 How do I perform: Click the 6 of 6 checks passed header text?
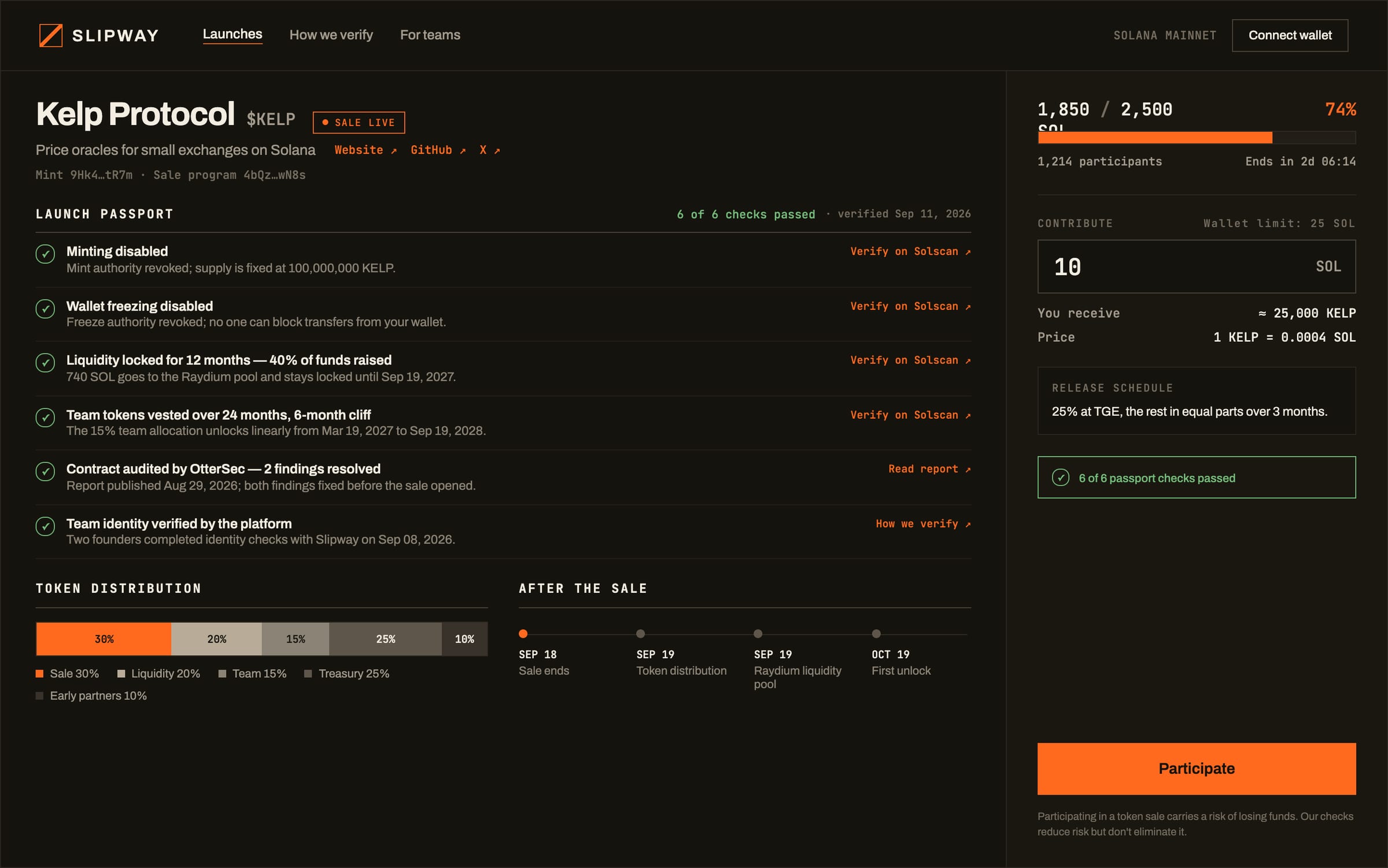745,215
